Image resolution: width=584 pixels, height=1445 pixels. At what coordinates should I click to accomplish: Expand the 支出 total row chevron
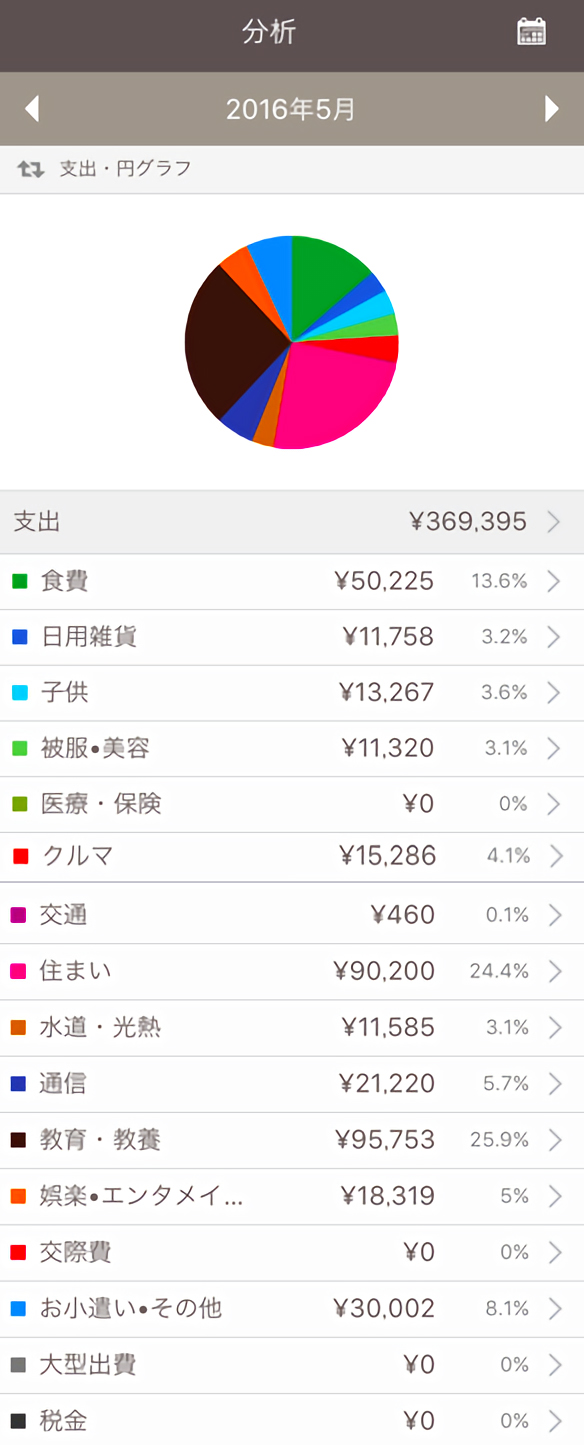[554, 521]
